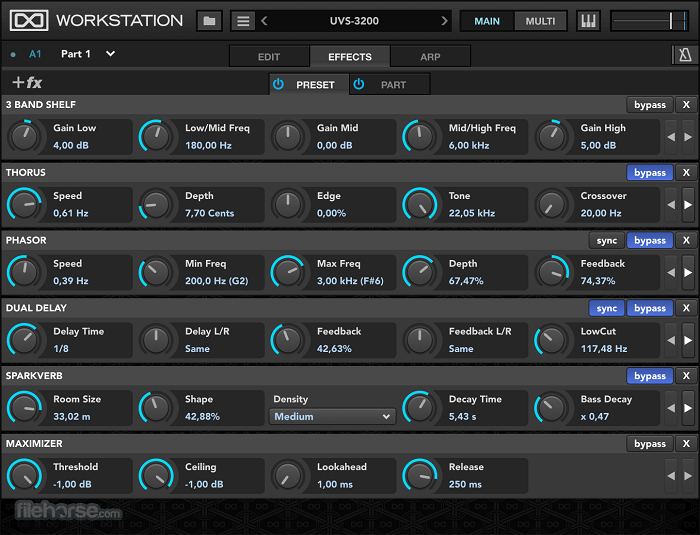Switch to the ARP tab
This screenshot has height=535, width=700.
430,57
